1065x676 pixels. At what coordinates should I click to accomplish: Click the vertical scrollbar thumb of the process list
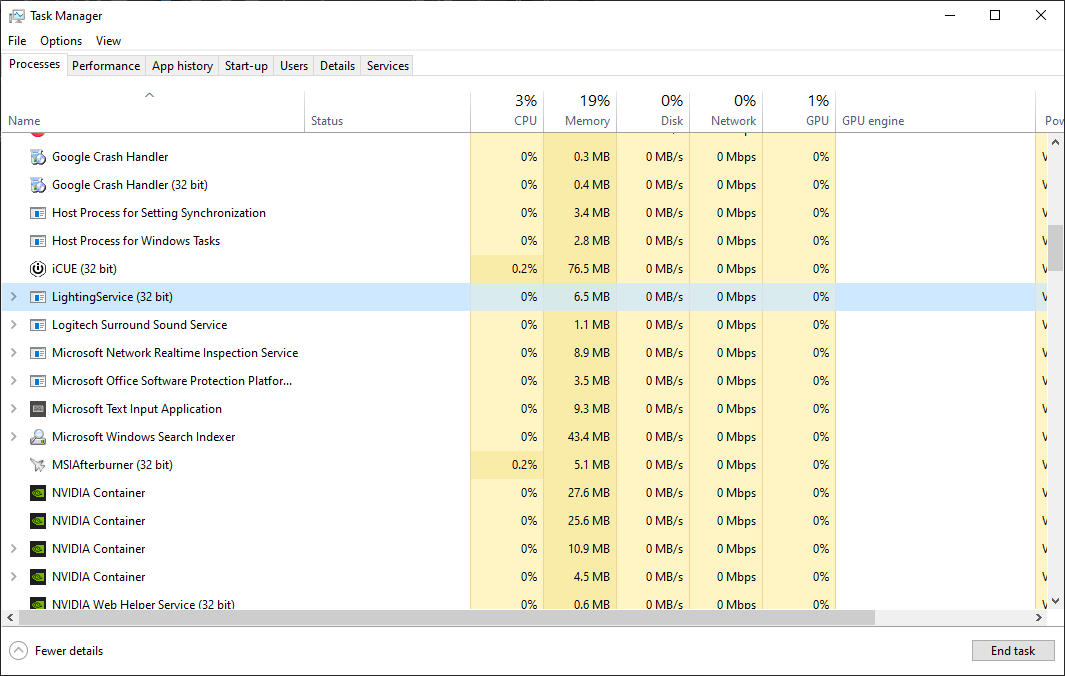(x=1055, y=247)
